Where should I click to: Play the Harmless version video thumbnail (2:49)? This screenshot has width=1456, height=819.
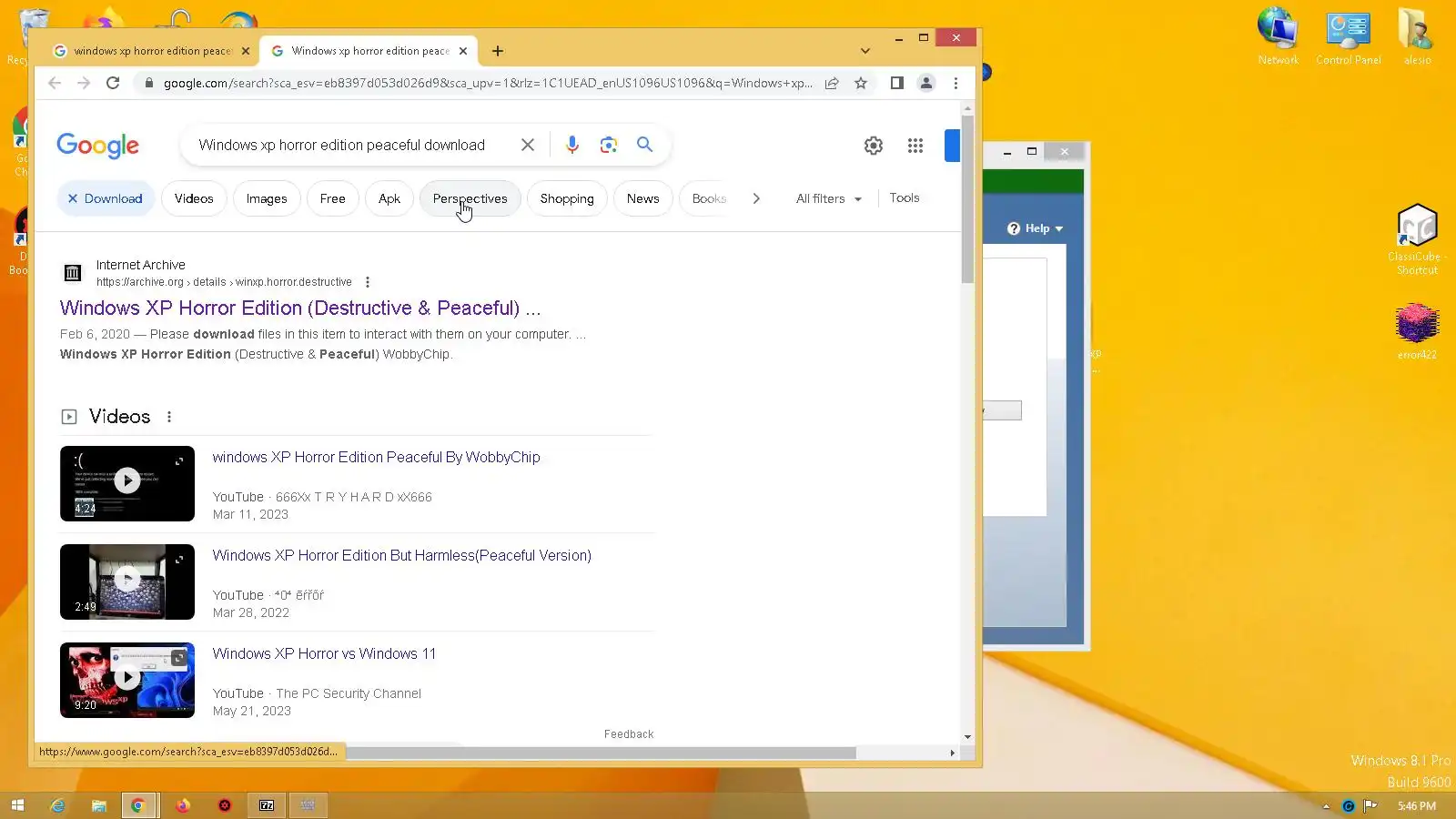[127, 581]
